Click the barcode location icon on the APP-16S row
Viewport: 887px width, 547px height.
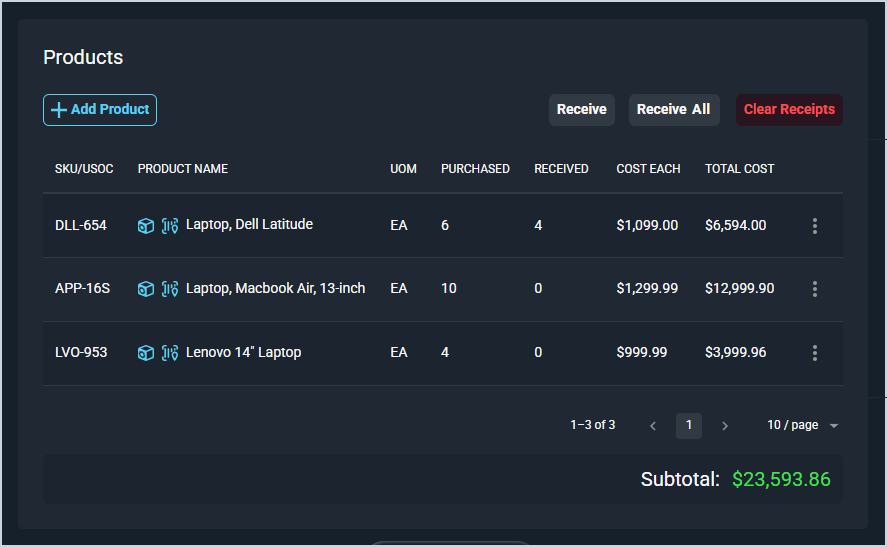pyautogui.click(x=170, y=289)
